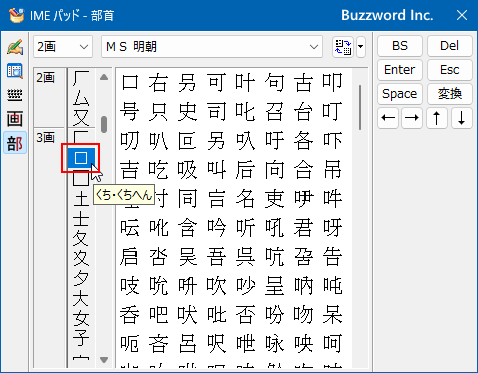Open the 2画 stroke count dropdown
This screenshot has width=478, height=373.
click(x=63, y=47)
